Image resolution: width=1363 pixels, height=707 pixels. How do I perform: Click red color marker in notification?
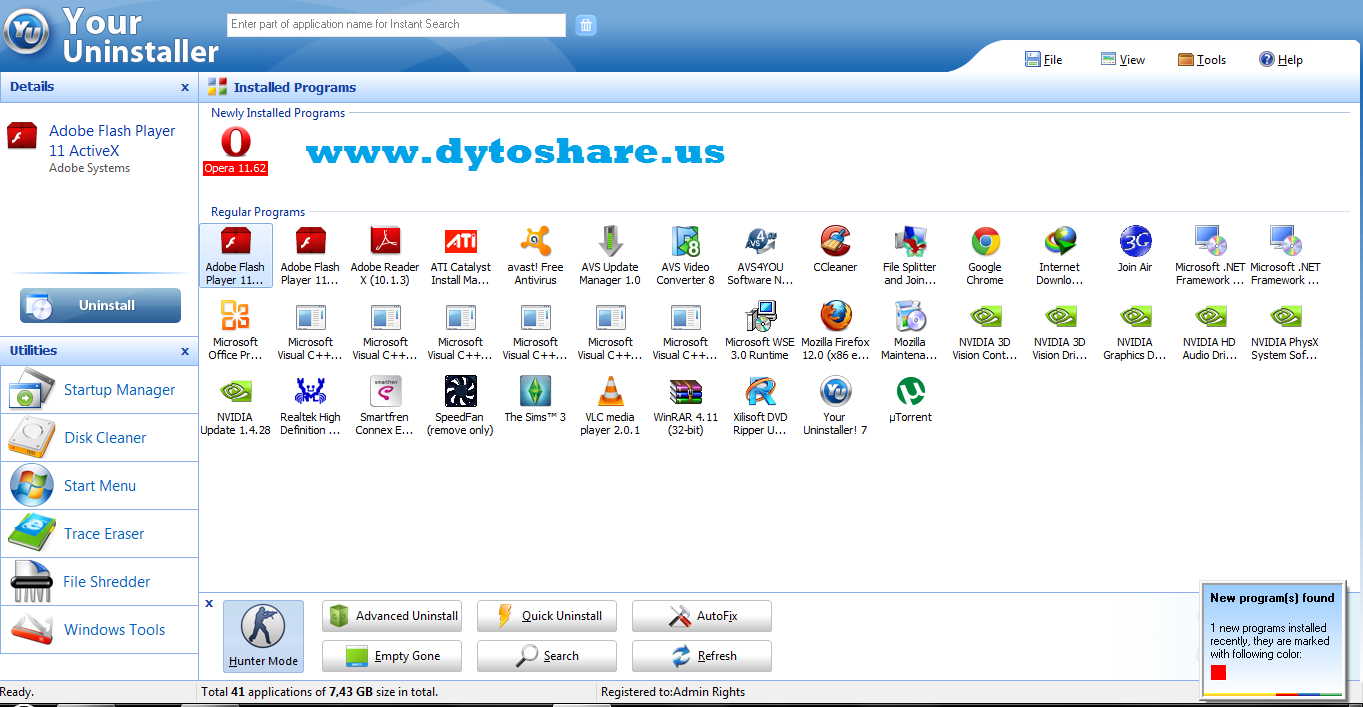(1218, 673)
